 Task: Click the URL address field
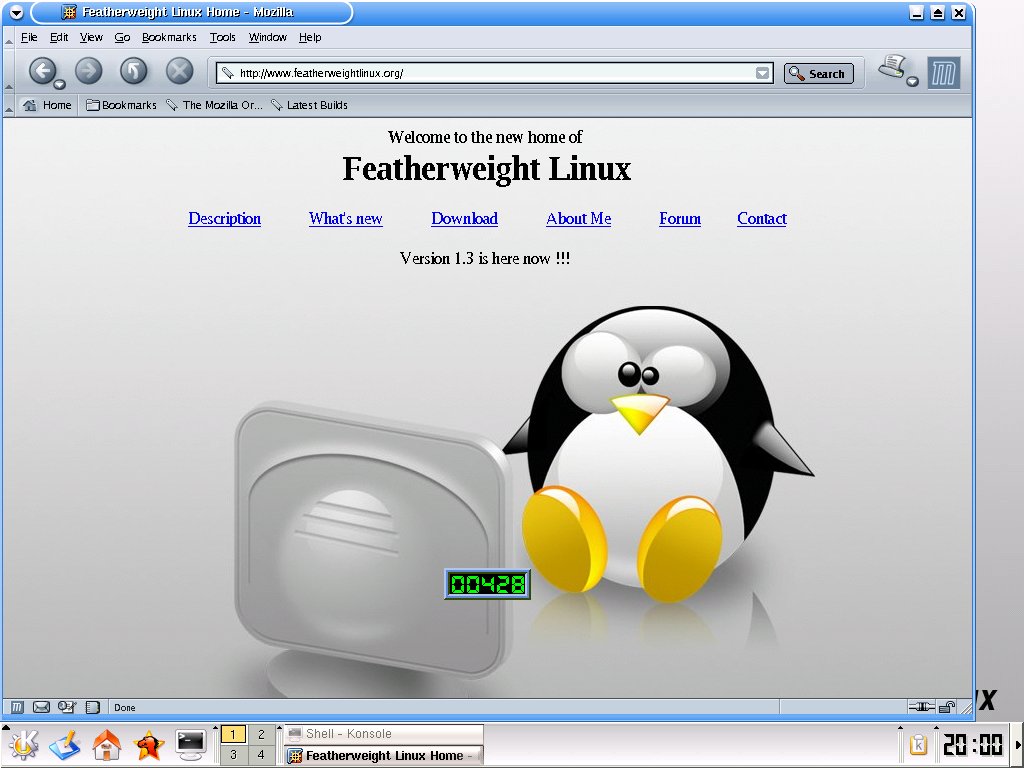[x=494, y=73]
